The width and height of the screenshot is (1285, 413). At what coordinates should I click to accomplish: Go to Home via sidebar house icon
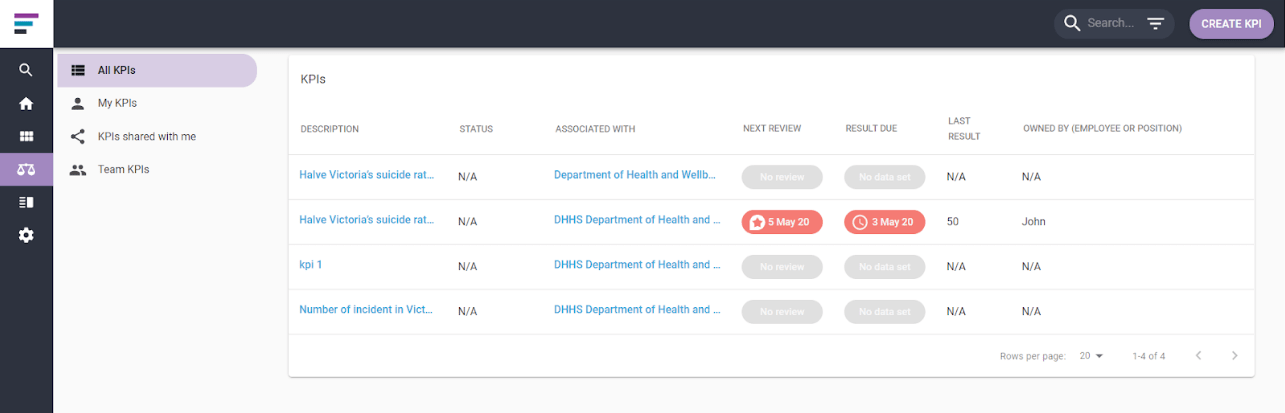[26, 103]
